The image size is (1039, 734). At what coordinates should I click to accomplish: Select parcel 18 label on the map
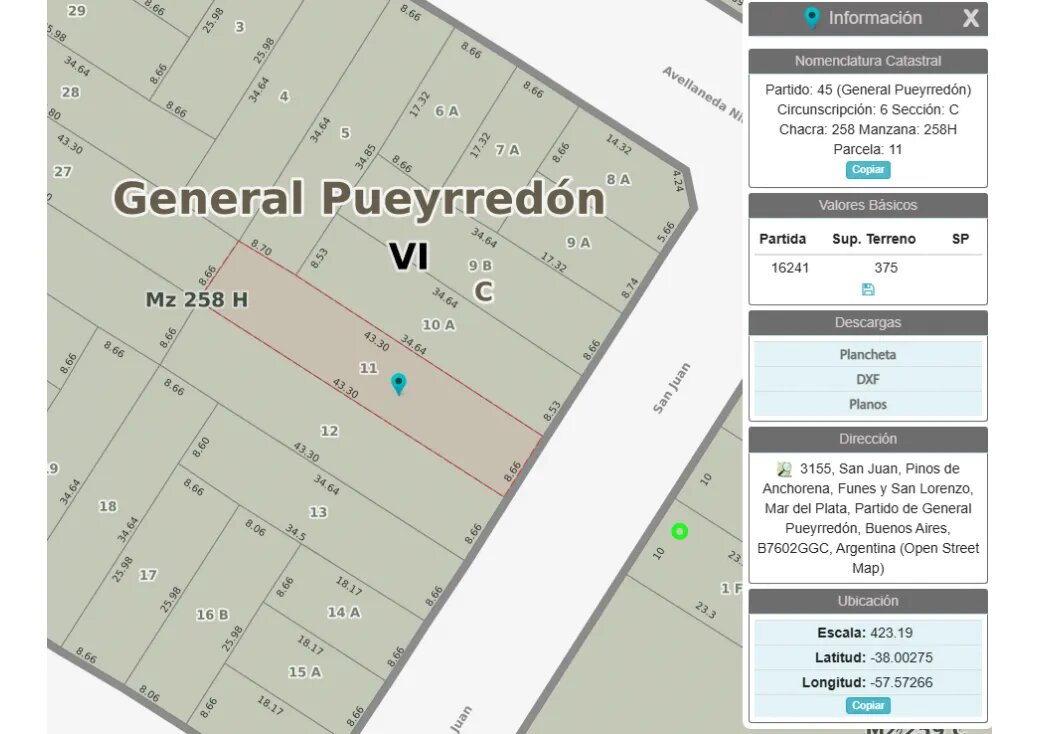click(107, 506)
